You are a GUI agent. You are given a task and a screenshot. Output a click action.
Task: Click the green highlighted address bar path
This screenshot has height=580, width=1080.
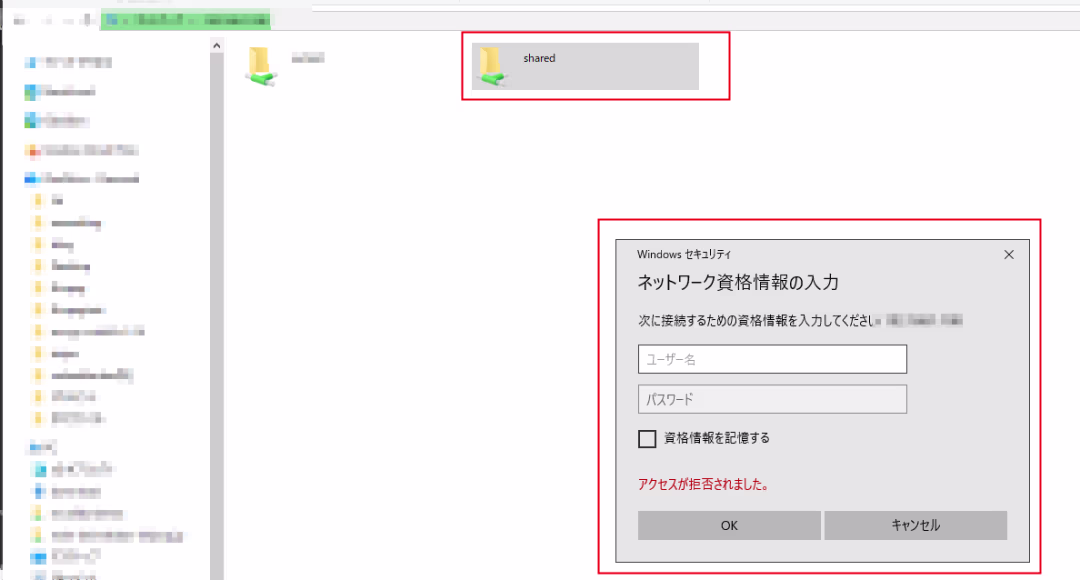tap(186, 20)
